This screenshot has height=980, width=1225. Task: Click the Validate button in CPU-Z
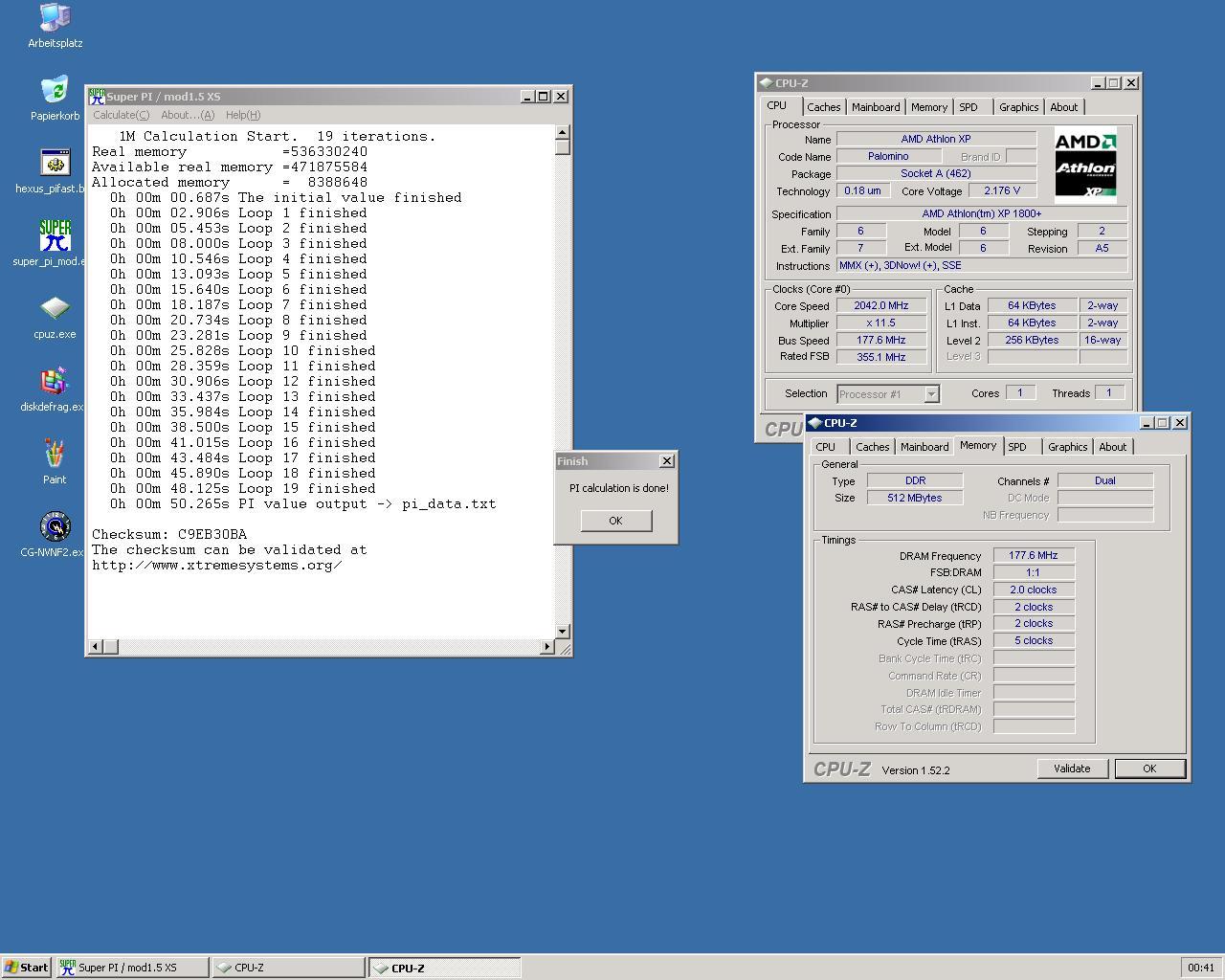point(1072,768)
